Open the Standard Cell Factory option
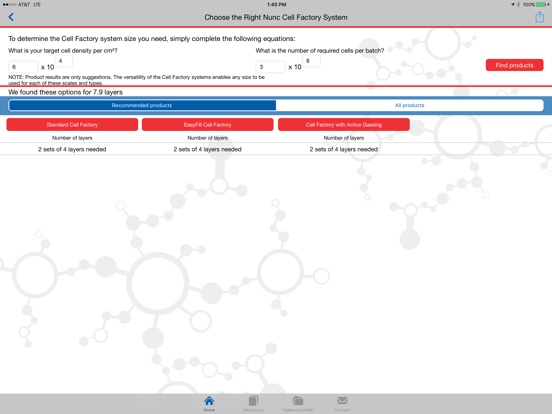Image resolution: width=552 pixels, height=414 pixels. [x=72, y=125]
